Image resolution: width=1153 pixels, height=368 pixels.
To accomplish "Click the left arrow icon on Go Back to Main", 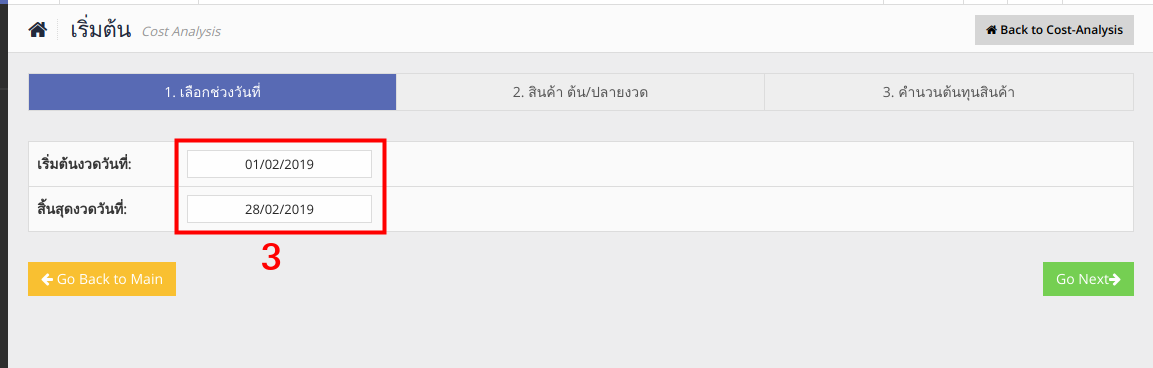I will (x=47, y=279).
